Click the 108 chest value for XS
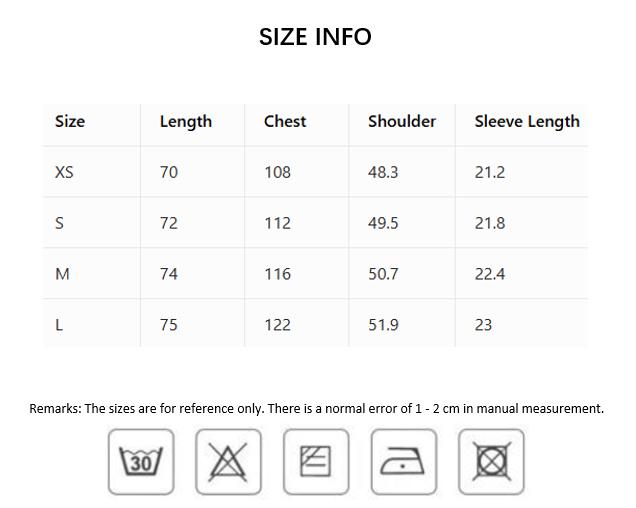The width and height of the screenshot is (636, 508). [x=277, y=172]
